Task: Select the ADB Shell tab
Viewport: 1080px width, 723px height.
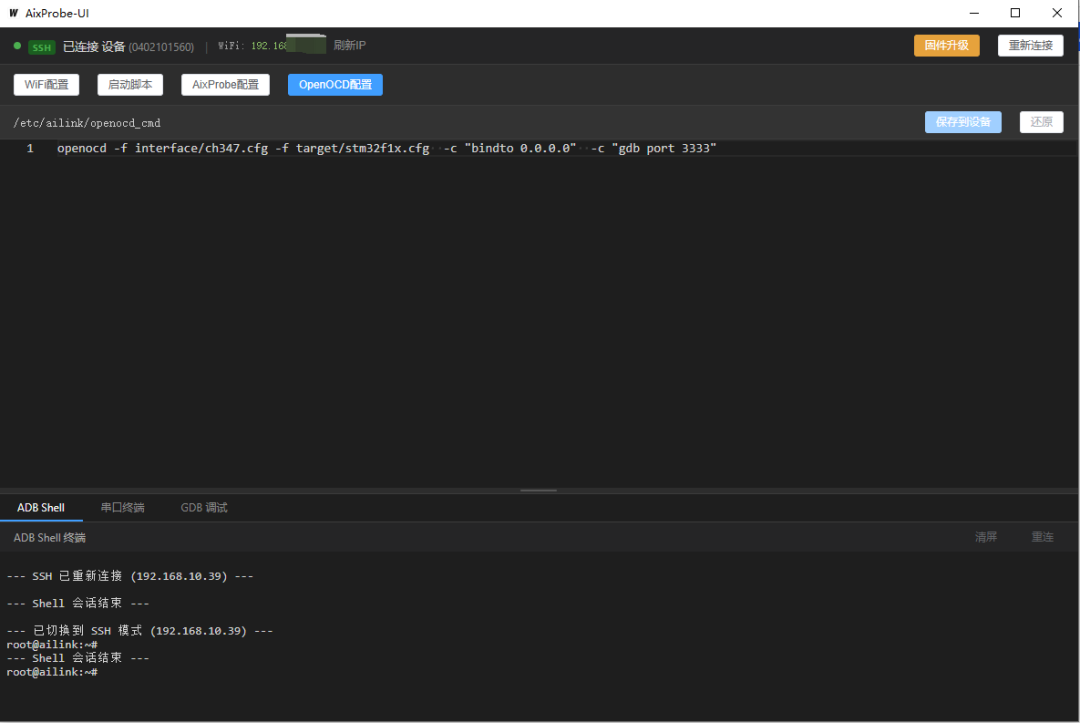Action: (41, 507)
